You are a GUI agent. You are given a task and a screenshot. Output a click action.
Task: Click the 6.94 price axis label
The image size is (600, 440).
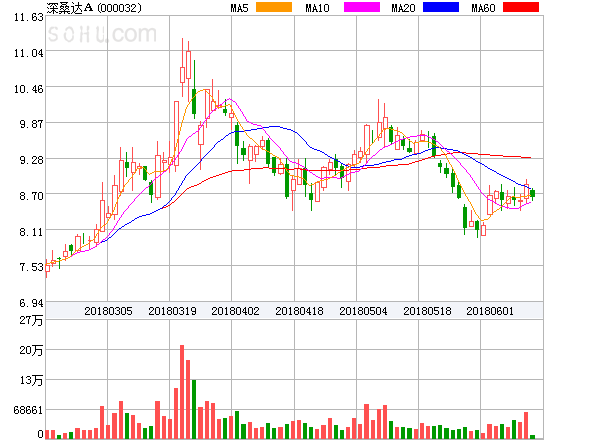[x=31, y=303]
